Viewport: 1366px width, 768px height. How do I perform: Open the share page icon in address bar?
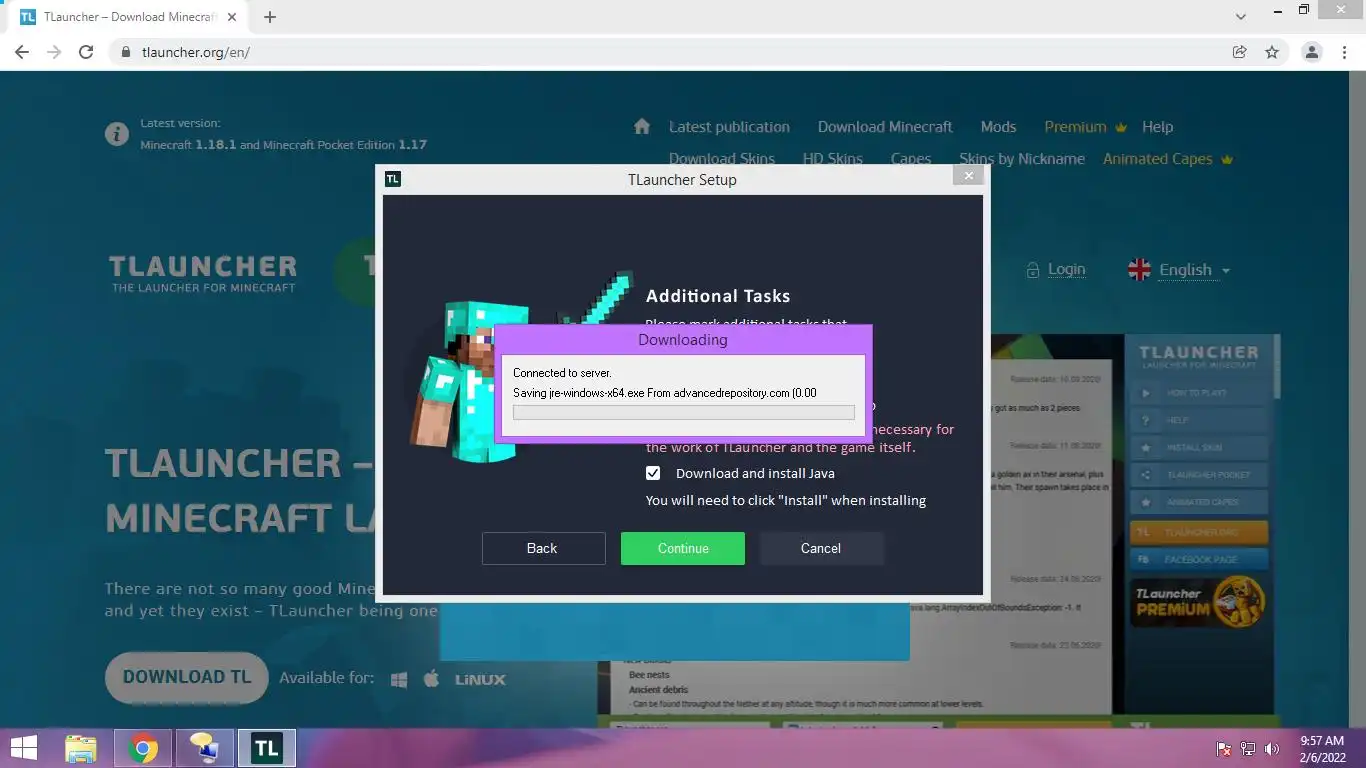click(1240, 52)
